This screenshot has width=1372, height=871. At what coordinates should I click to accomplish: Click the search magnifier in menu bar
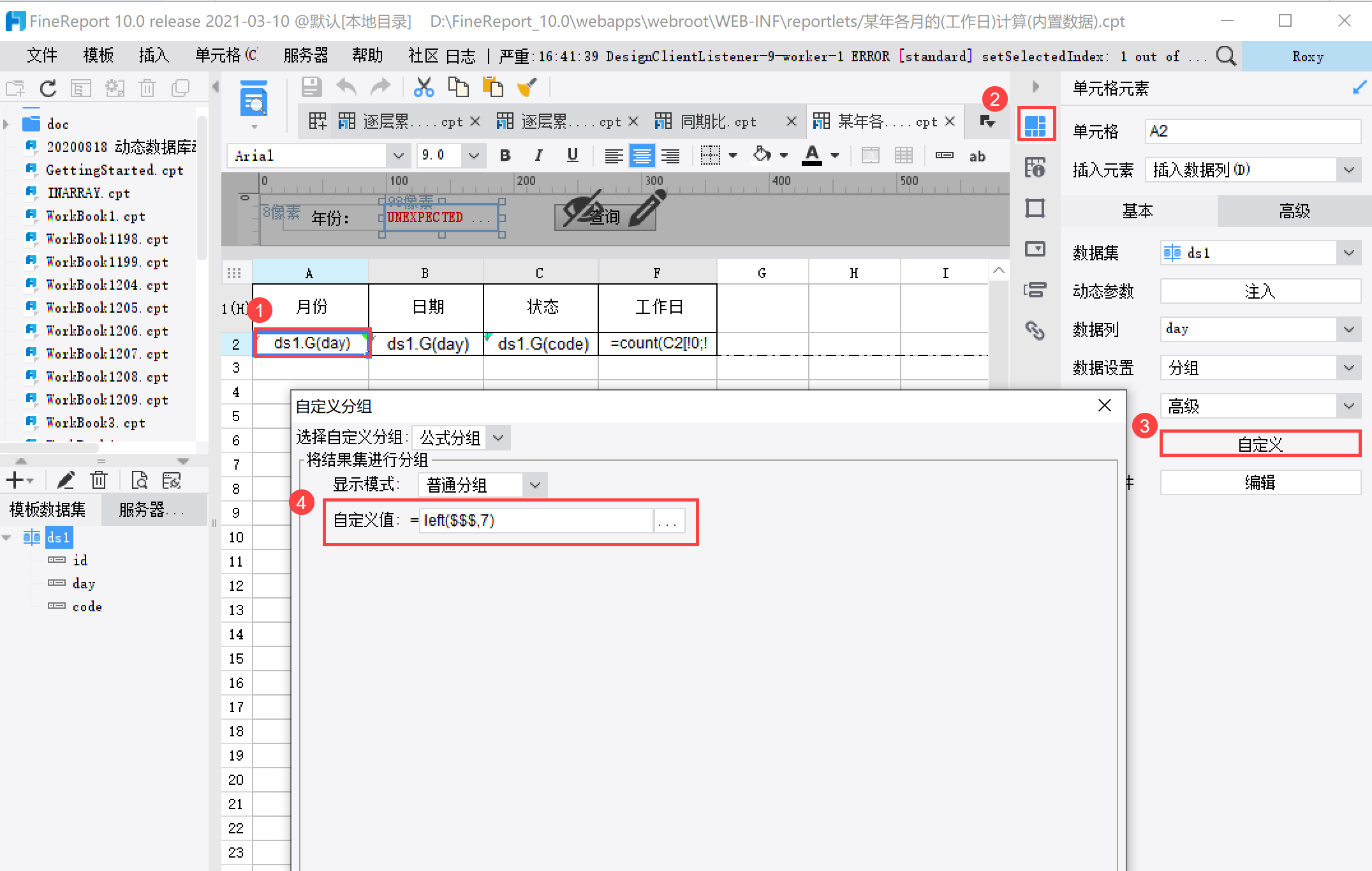(1225, 56)
